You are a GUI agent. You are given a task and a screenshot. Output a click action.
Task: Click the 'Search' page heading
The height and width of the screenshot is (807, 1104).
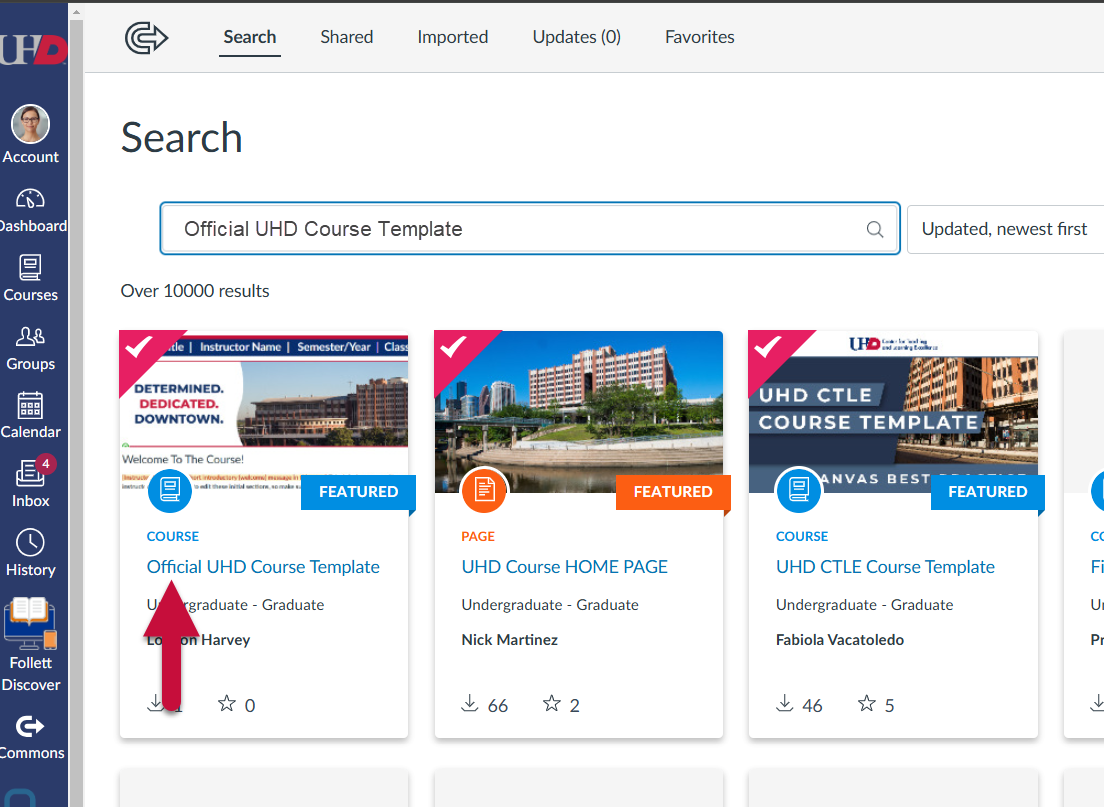coord(182,137)
